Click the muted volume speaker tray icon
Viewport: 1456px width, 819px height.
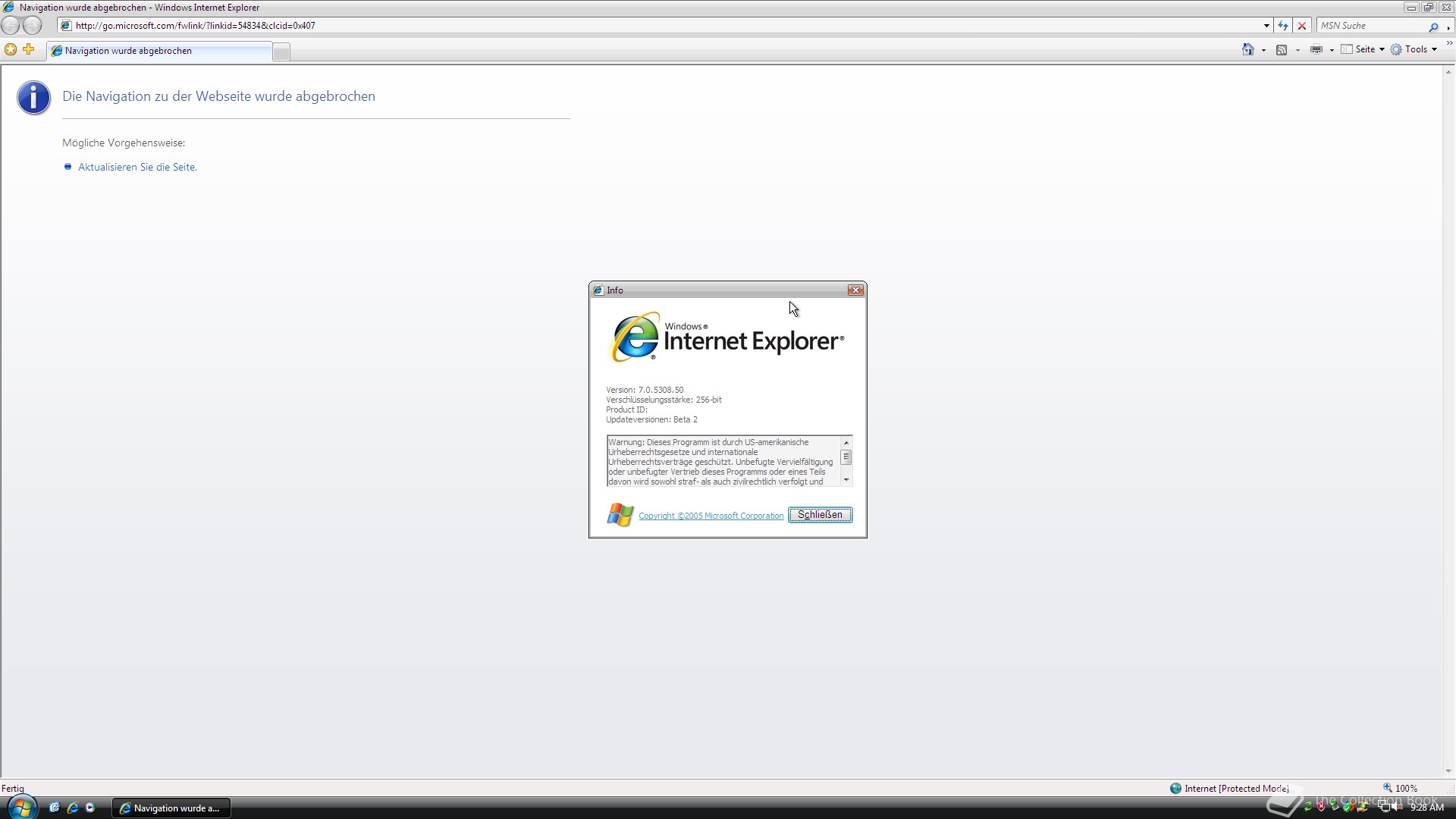(1398, 806)
